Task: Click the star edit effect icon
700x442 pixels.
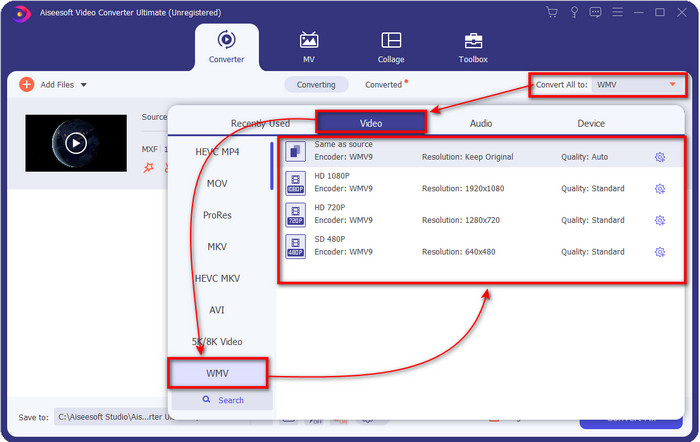Action: click(x=148, y=167)
